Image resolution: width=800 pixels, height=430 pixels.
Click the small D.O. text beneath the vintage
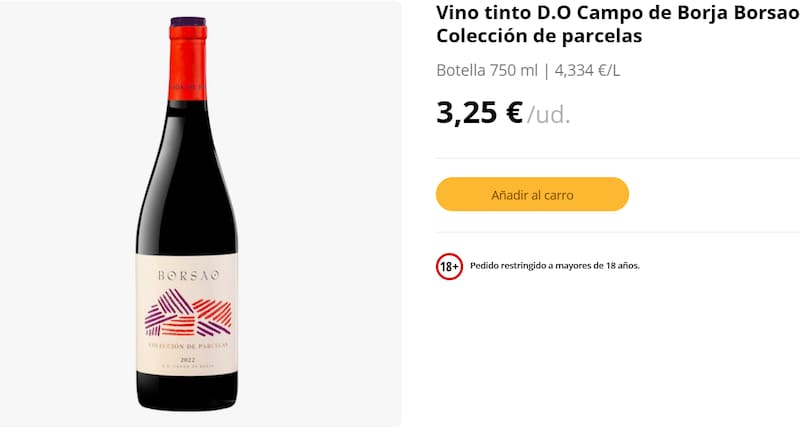click(x=187, y=370)
